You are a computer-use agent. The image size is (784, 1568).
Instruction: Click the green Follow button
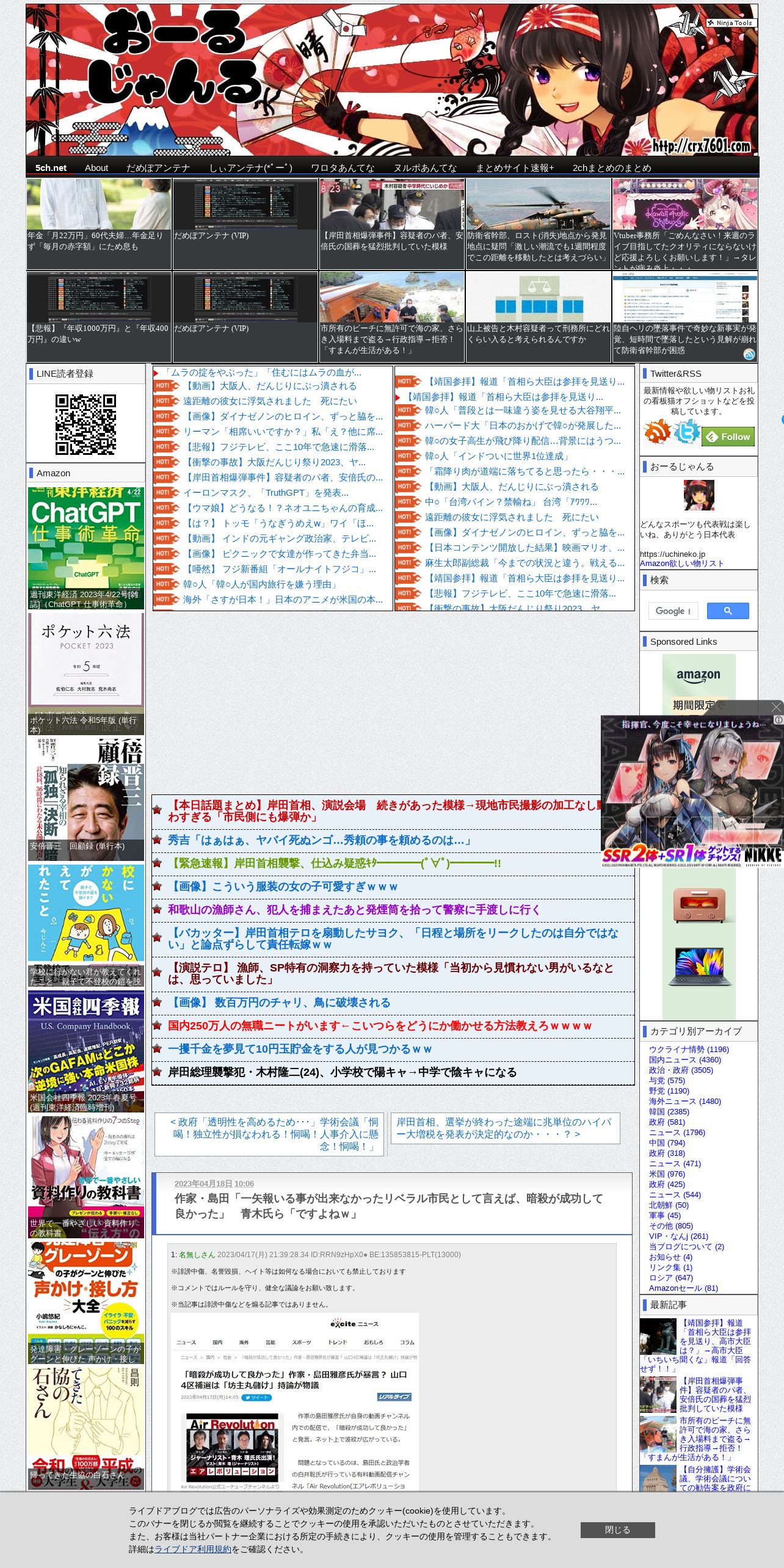[728, 437]
